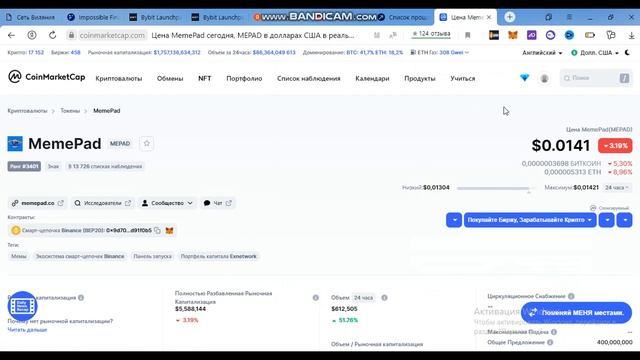Click the MemePad token logo
Viewport: 640px width, 360px height.
(x=15, y=144)
